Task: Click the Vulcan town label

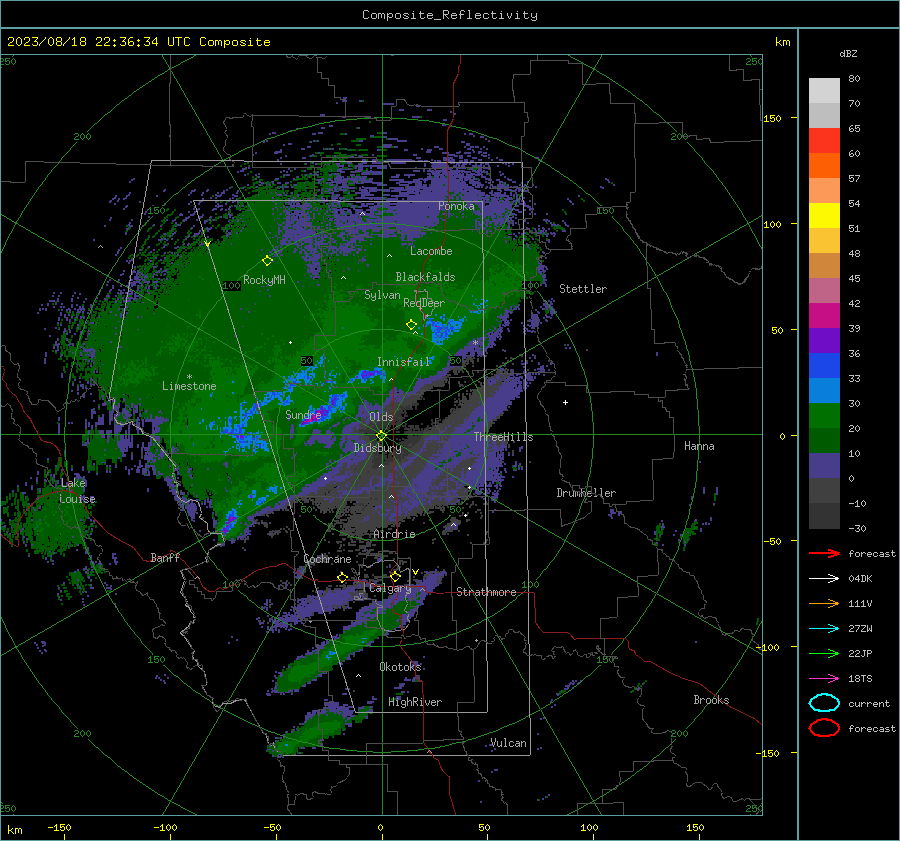Action: tap(508, 743)
